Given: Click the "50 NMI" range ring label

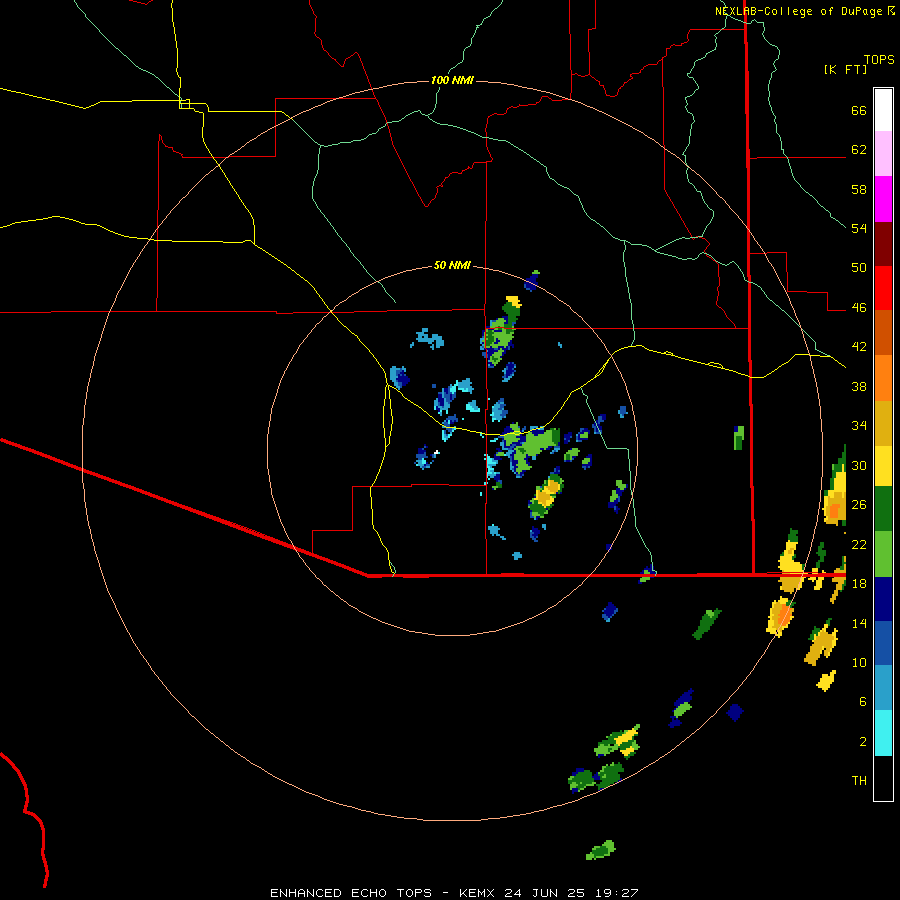Looking at the screenshot, I should click(x=452, y=265).
